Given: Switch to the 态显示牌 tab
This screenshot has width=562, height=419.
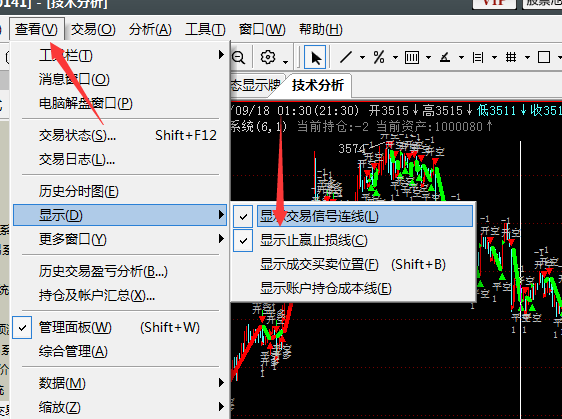Looking at the screenshot, I should click(x=255, y=85).
